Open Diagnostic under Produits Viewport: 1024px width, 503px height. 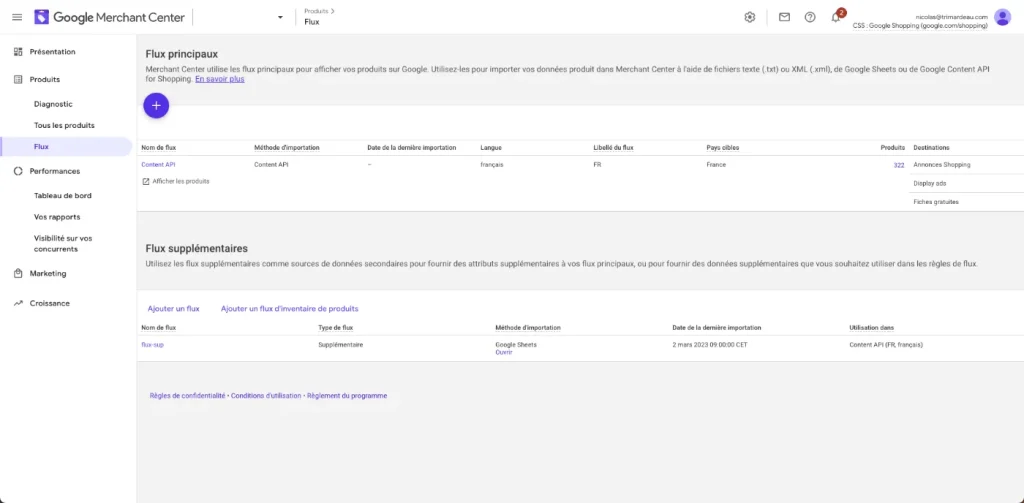pos(53,104)
